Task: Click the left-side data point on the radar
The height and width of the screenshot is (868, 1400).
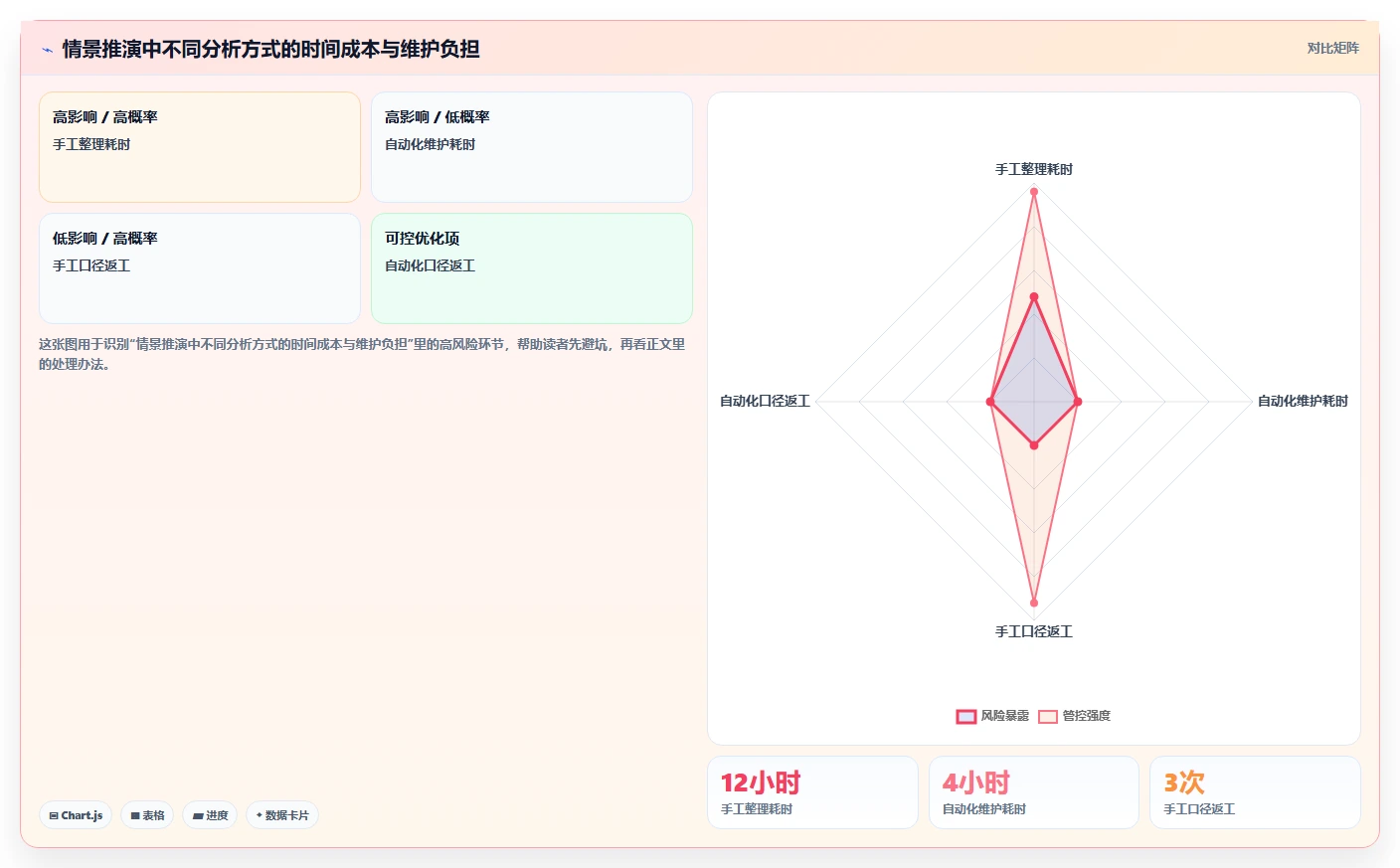Action: point(990,402)
